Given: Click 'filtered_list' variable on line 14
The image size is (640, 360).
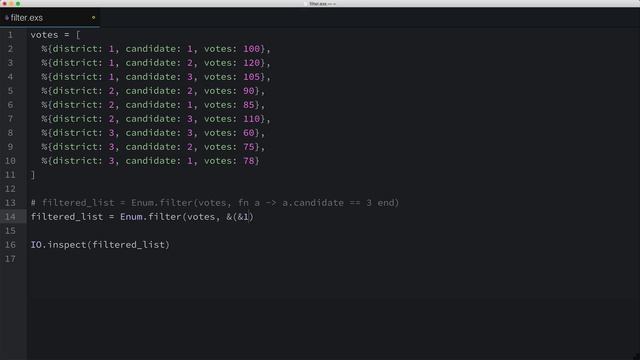Looking at the screenshot, I should (67, 217).
